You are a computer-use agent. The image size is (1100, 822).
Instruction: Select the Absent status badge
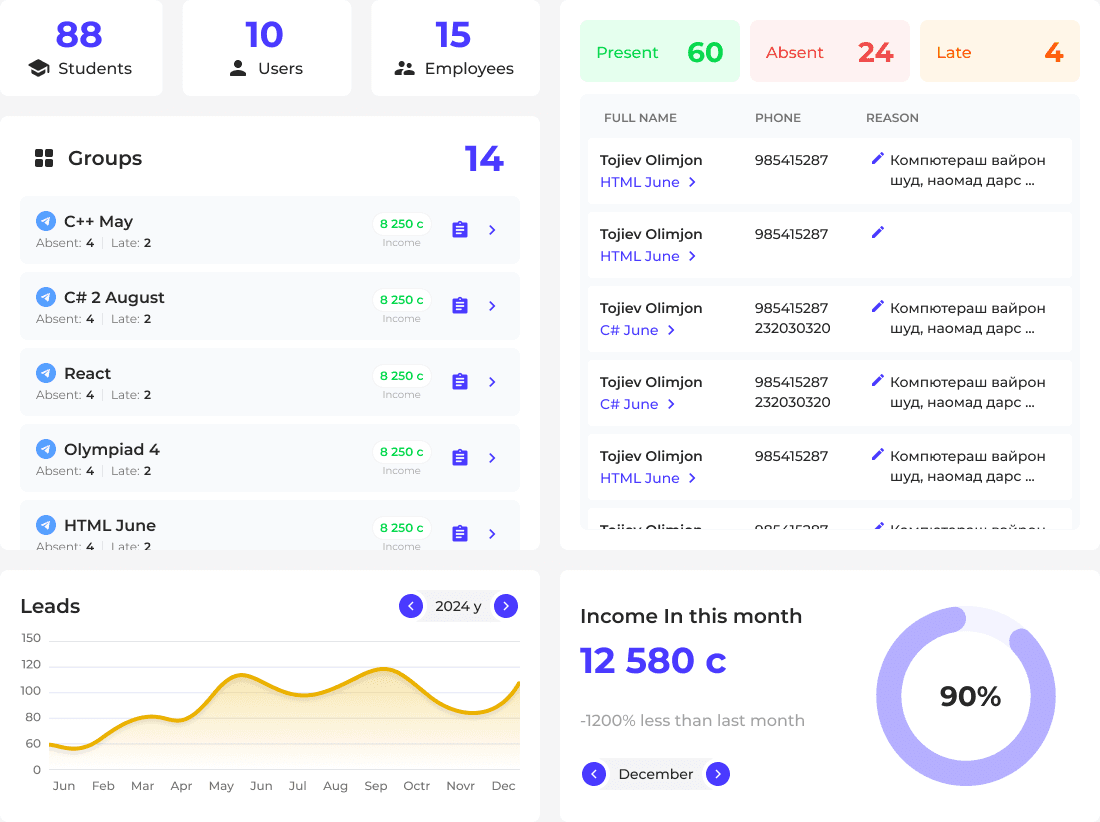(829, 51)
